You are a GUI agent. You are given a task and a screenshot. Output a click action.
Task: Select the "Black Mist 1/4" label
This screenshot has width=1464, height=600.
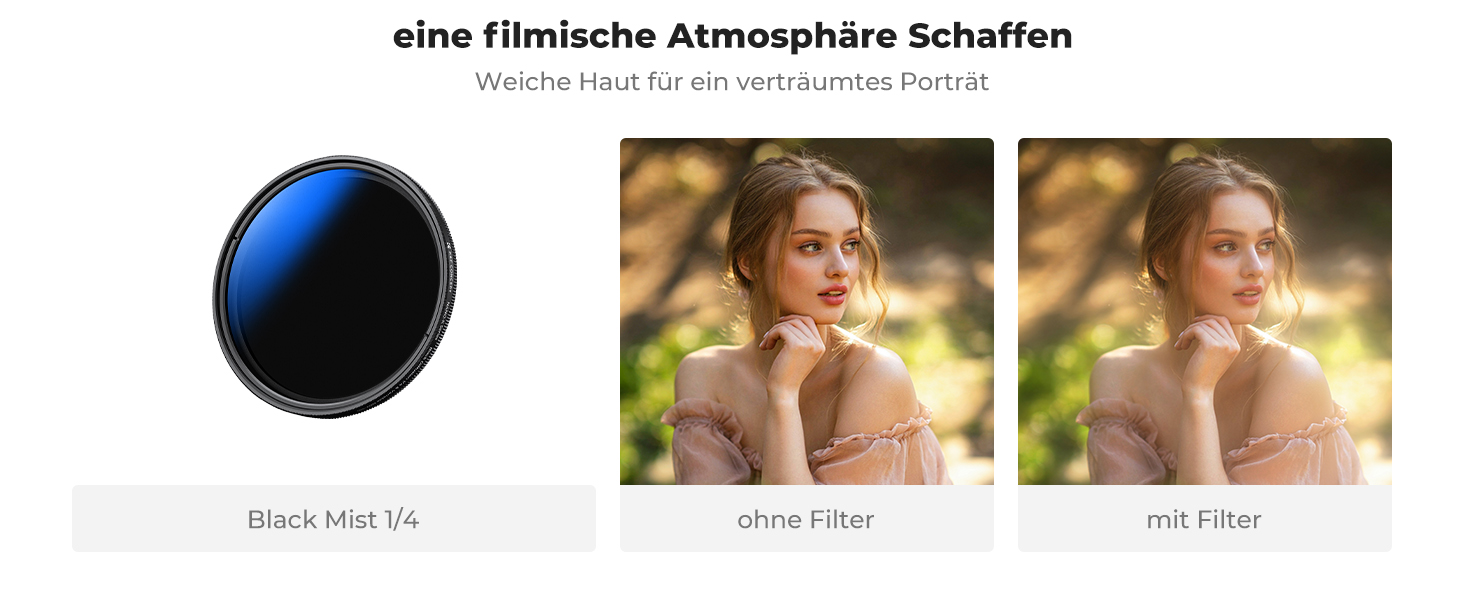tap(333, 519)
